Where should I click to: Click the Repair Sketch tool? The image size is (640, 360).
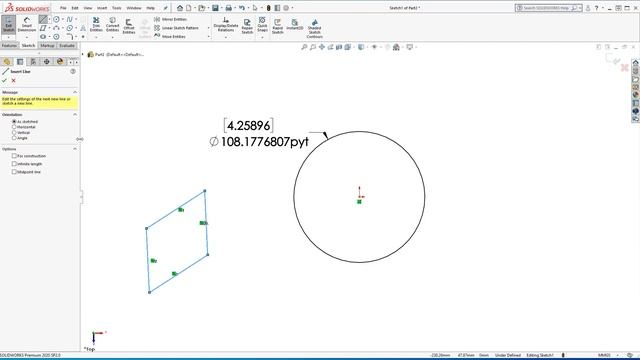click(x=247, y=27)
